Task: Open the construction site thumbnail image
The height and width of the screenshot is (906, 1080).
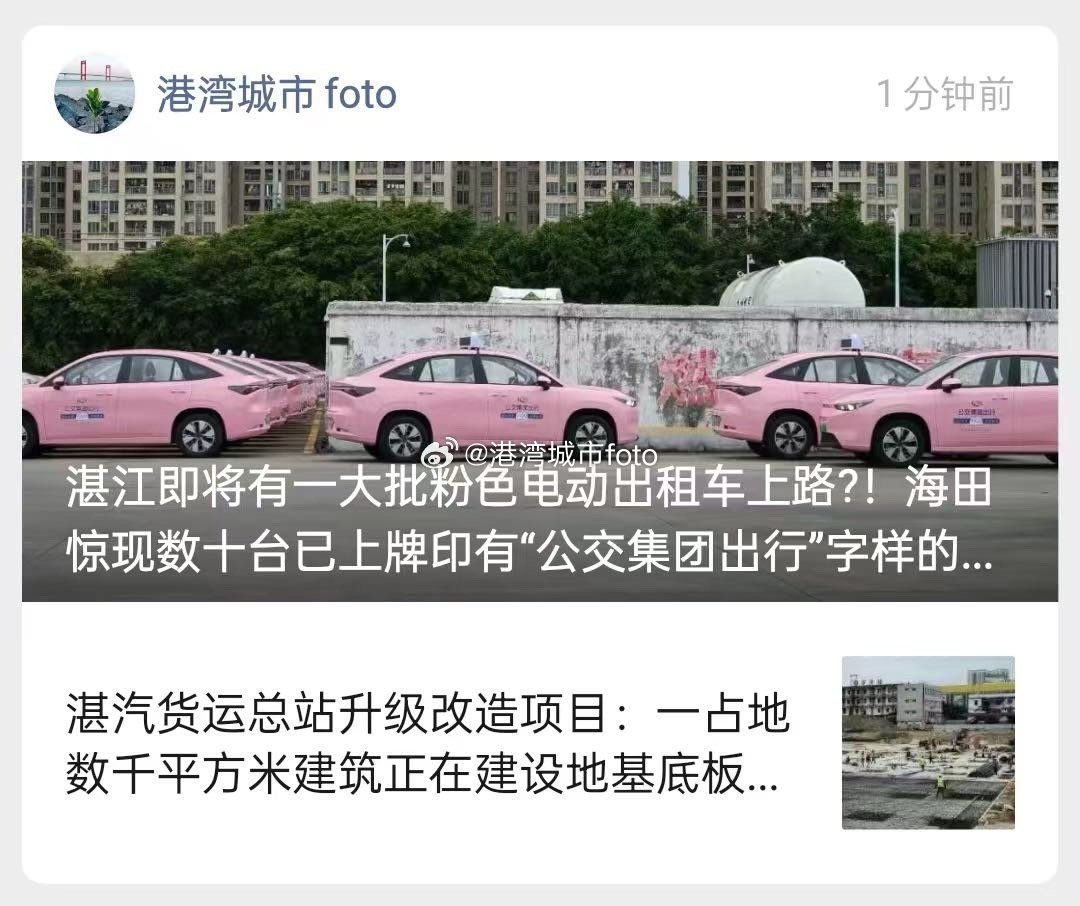Action: (x=928, y=743)
